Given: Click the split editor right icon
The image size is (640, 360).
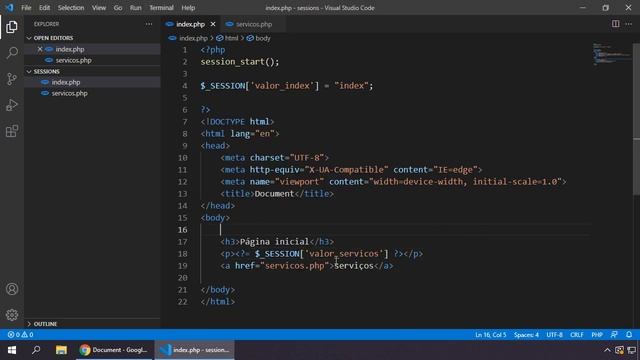Looking at the screenshot, I should click(615, 24).
